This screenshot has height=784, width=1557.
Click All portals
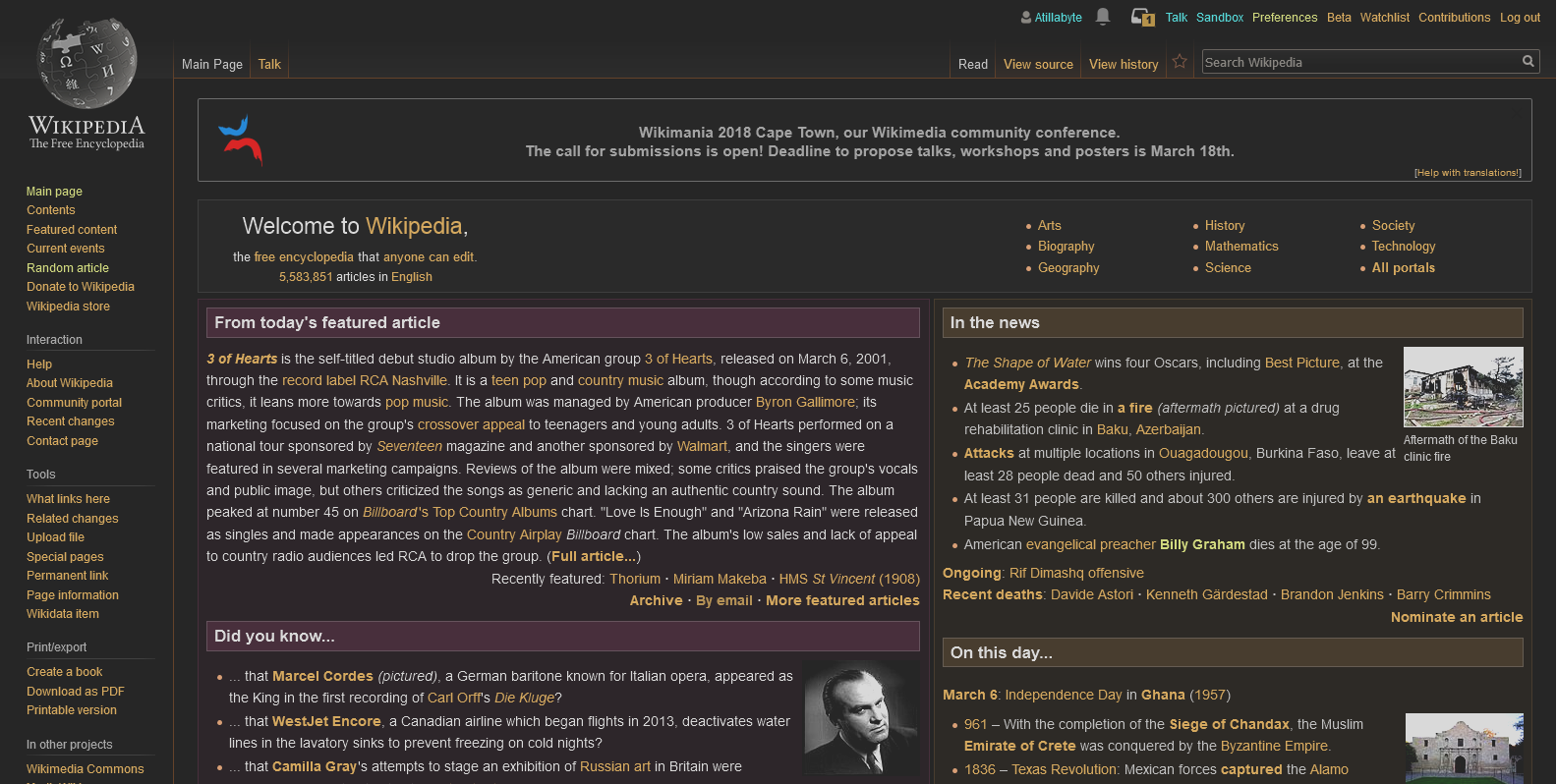tap(1404, 268)
